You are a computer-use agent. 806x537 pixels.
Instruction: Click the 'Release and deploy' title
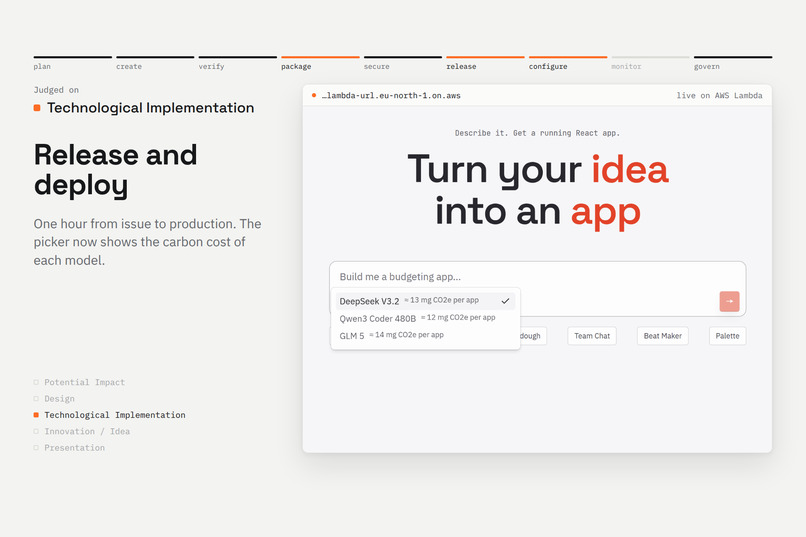tap(116, 170)
